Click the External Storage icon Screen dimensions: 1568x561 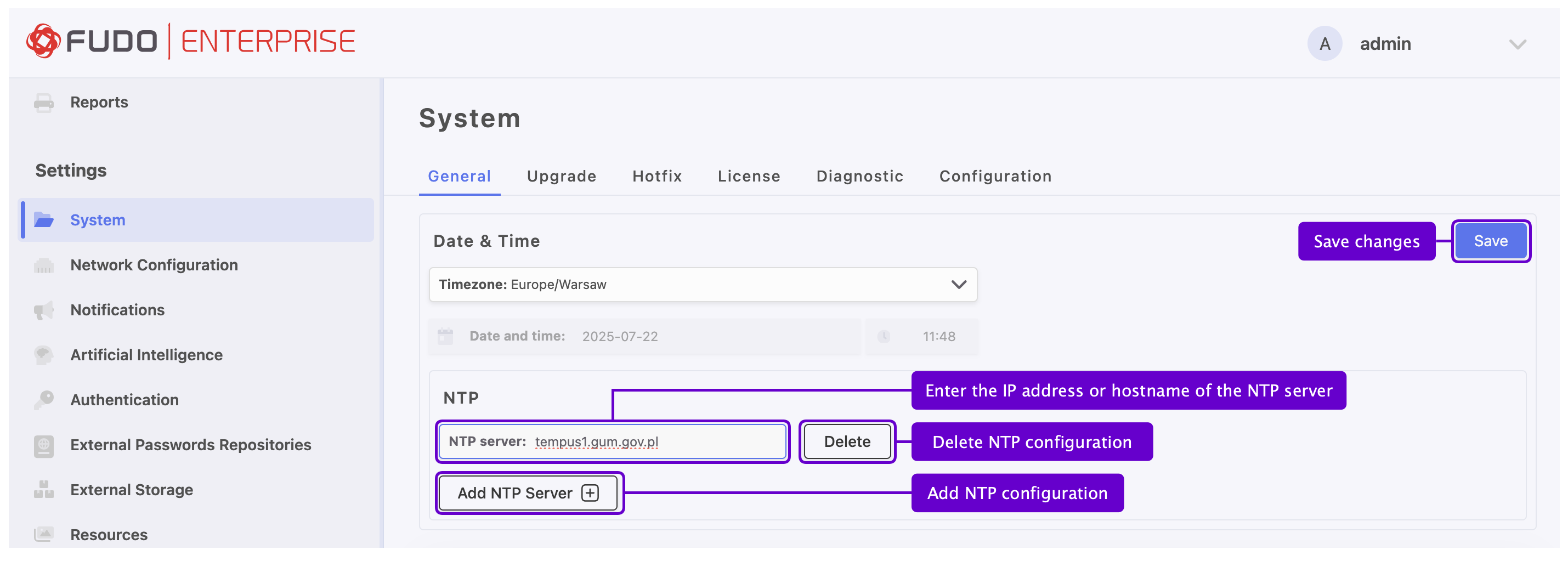[43, 490]
